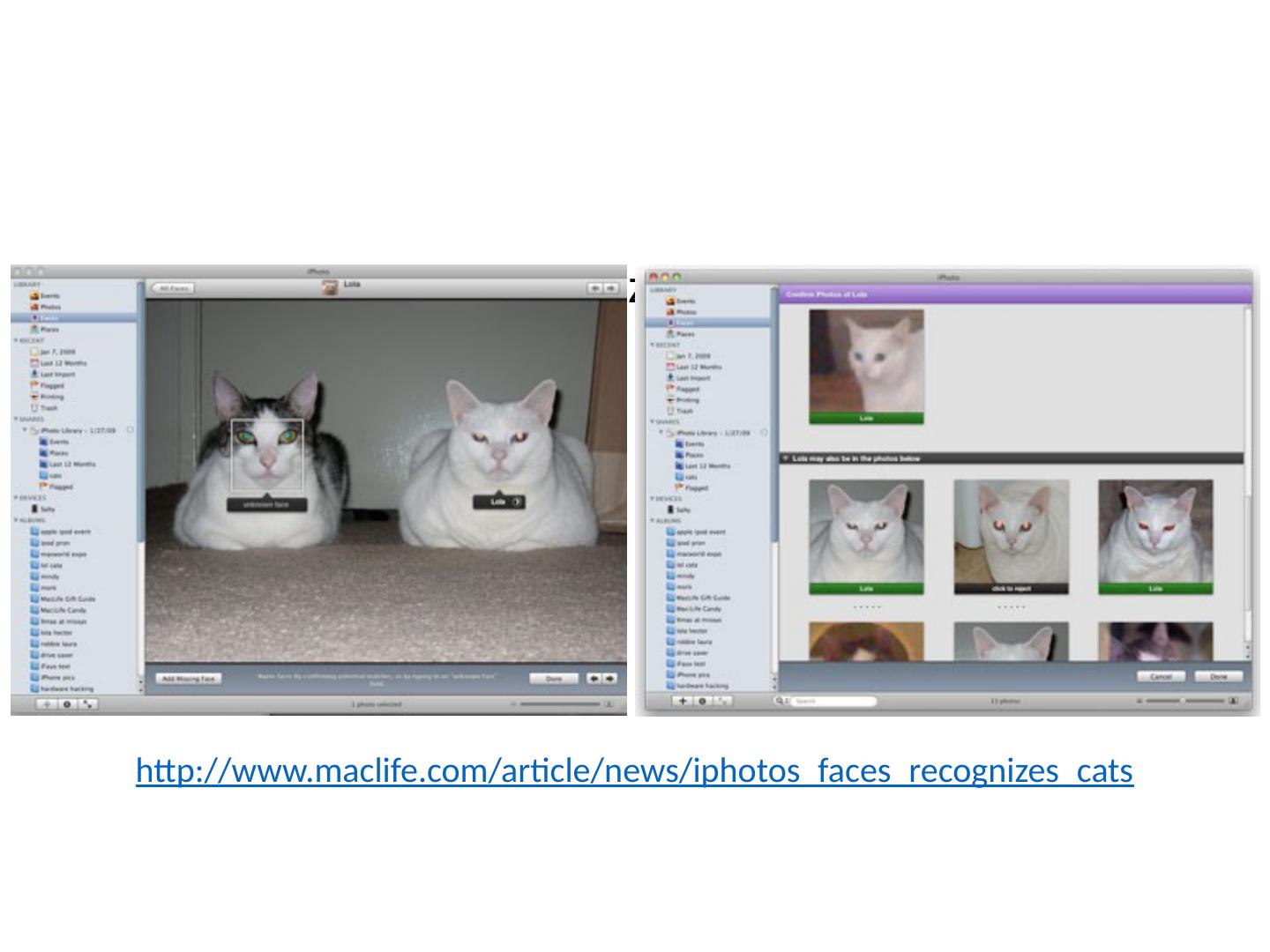The image size is (1270, 952).
Task: Open the maclife.com iPhoto faces article link
Action: pos(634,771)
